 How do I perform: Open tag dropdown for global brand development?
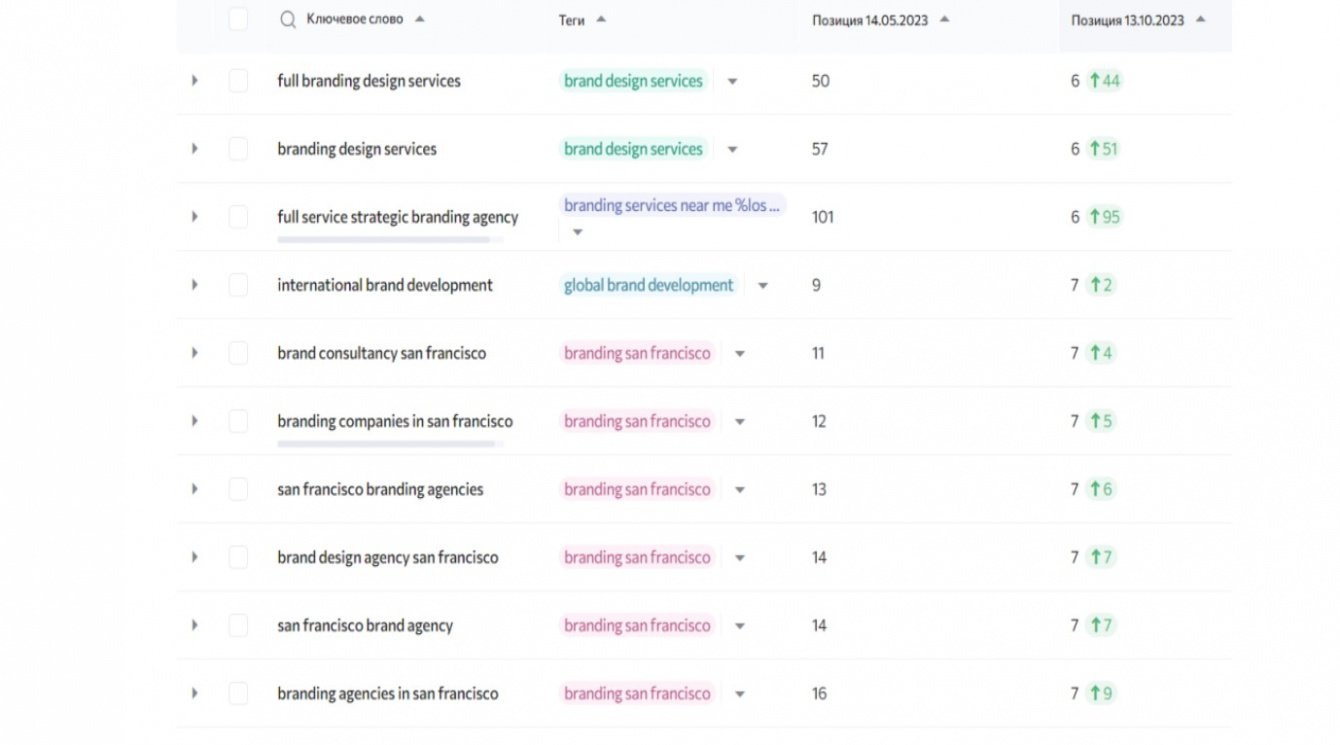(763, 286)
